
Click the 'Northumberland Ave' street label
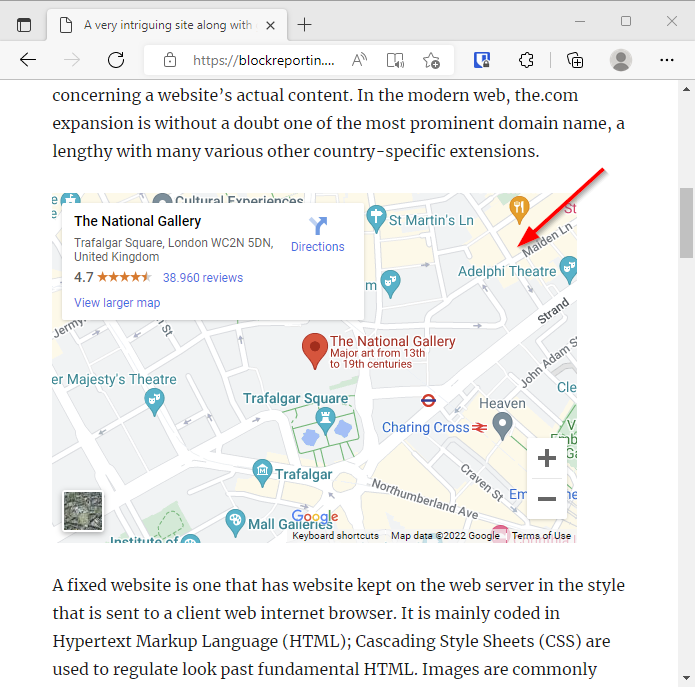pos(425,499)
